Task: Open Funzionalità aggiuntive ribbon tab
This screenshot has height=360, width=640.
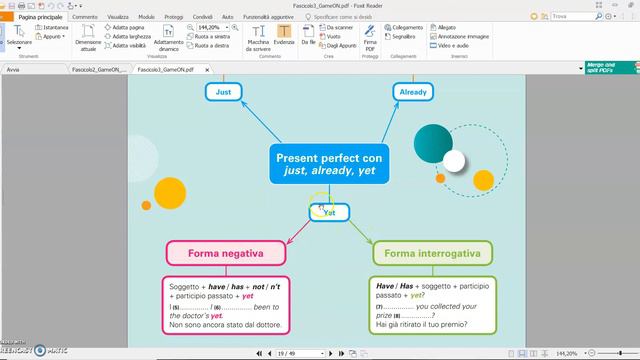Action: (x=268, y=17)
